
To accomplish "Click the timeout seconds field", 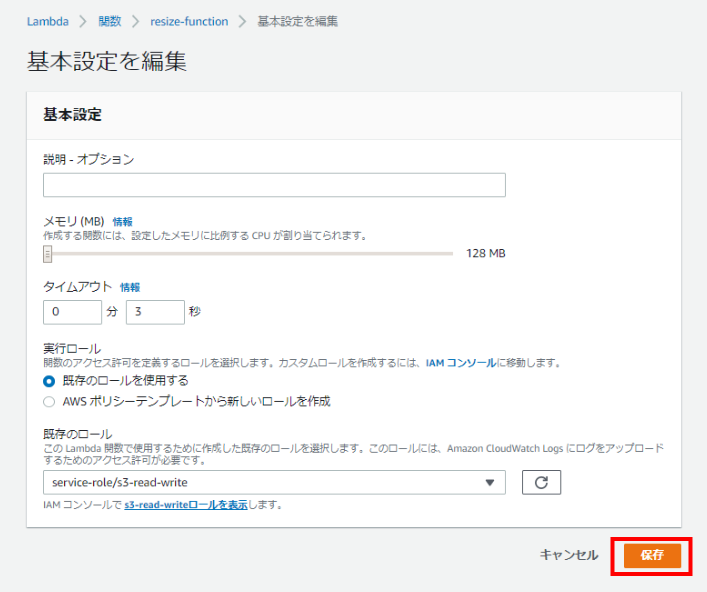I will pyautogui.click(x=155, y=312).
